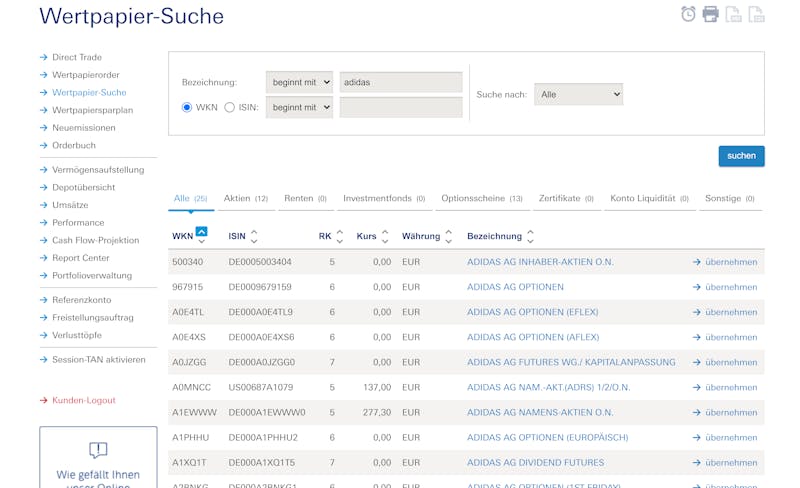Screen dimensions: 800x488
Task: Open Wertpapiersparplan in the sidebar
Action: click(x=92, y=110)
